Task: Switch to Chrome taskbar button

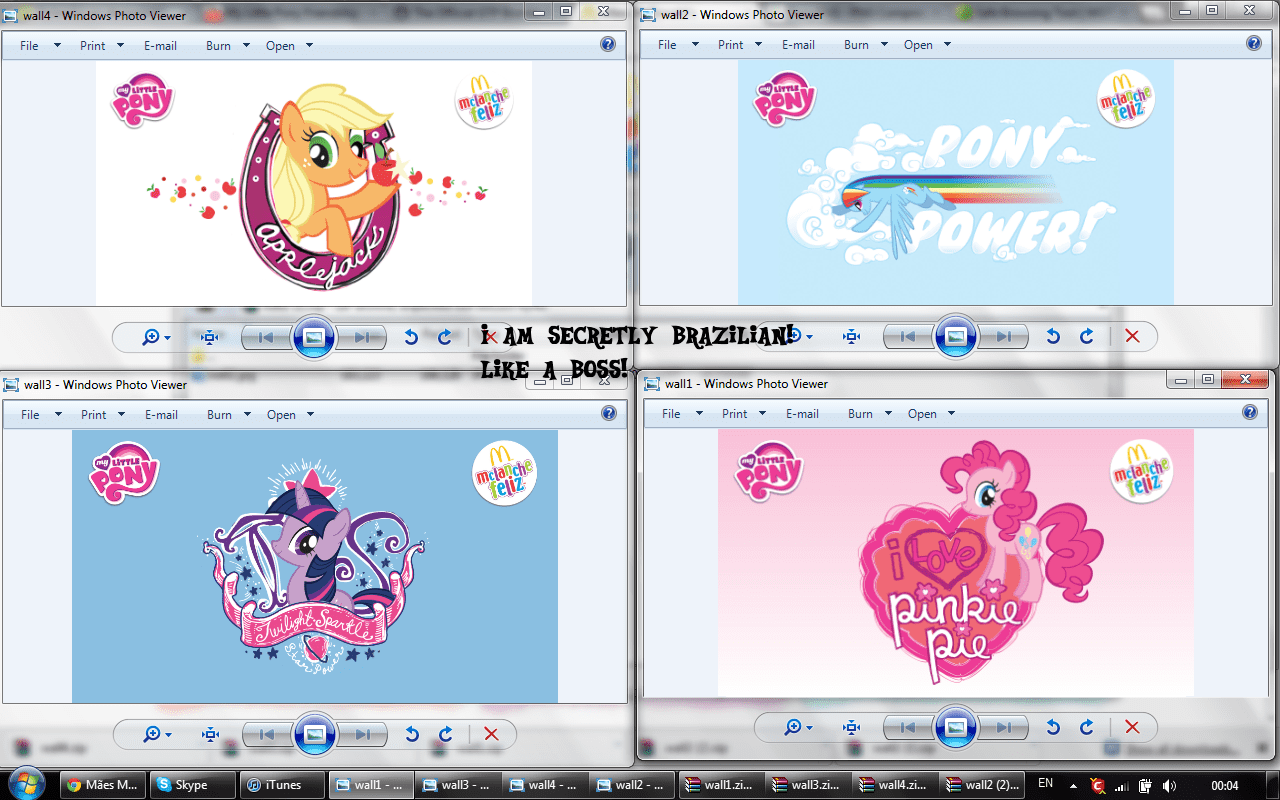Action: point(103,784)
